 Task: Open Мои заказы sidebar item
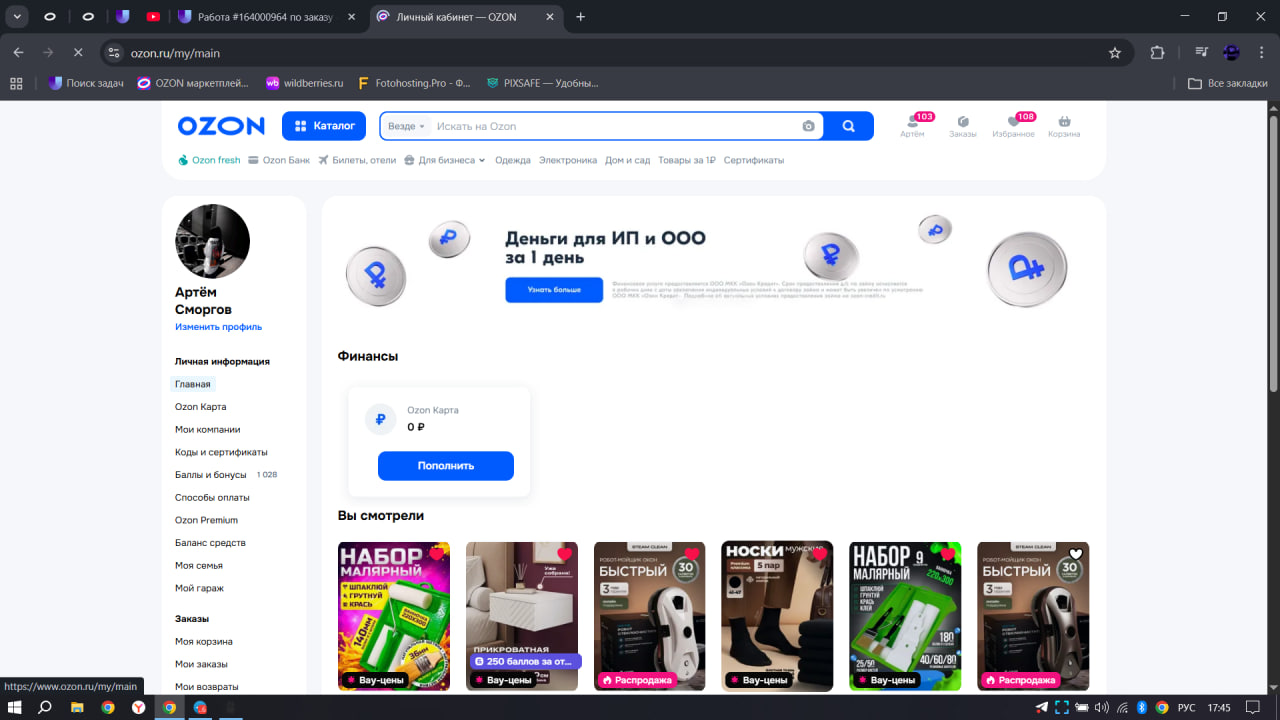coord(201,664)
